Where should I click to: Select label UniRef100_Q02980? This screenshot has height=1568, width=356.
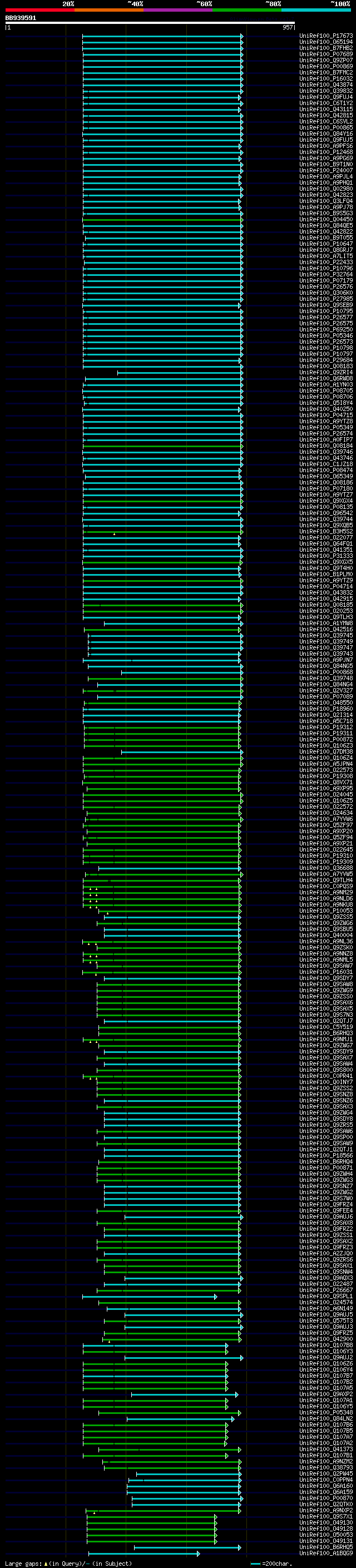(x=326, y=189)
